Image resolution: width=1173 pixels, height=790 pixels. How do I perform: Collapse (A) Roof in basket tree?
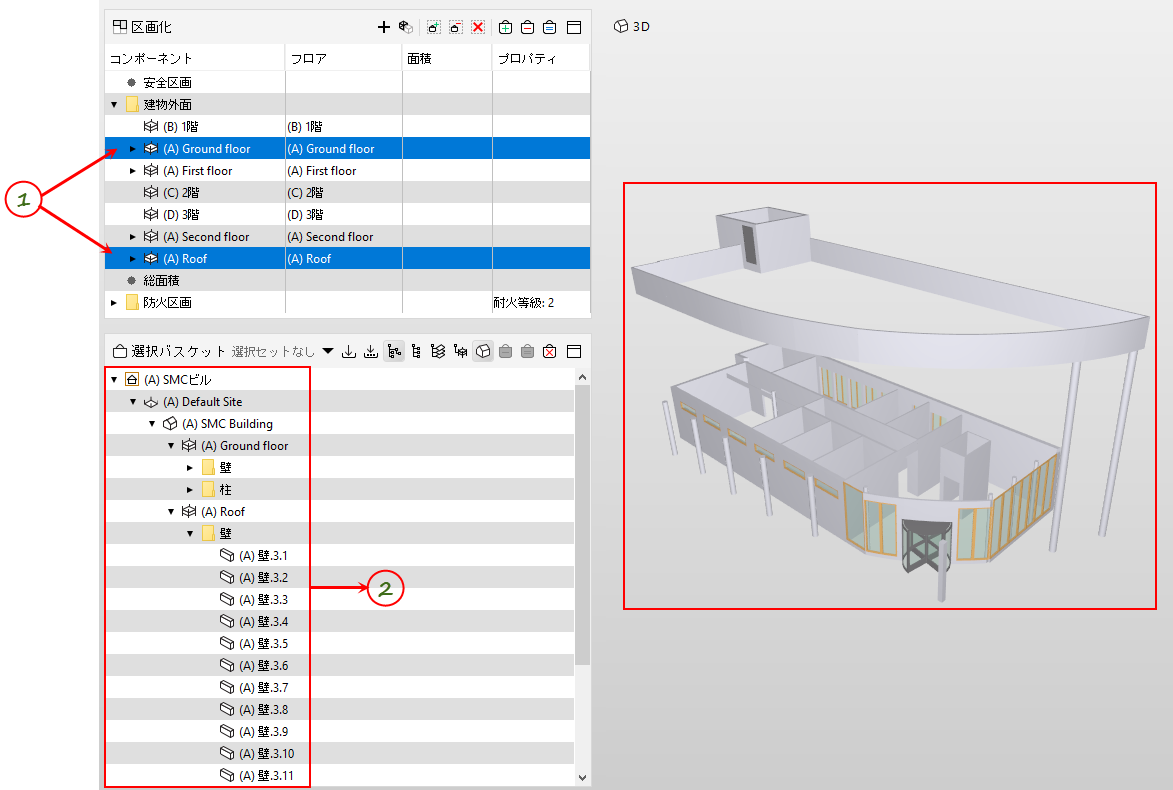[171, 512]
